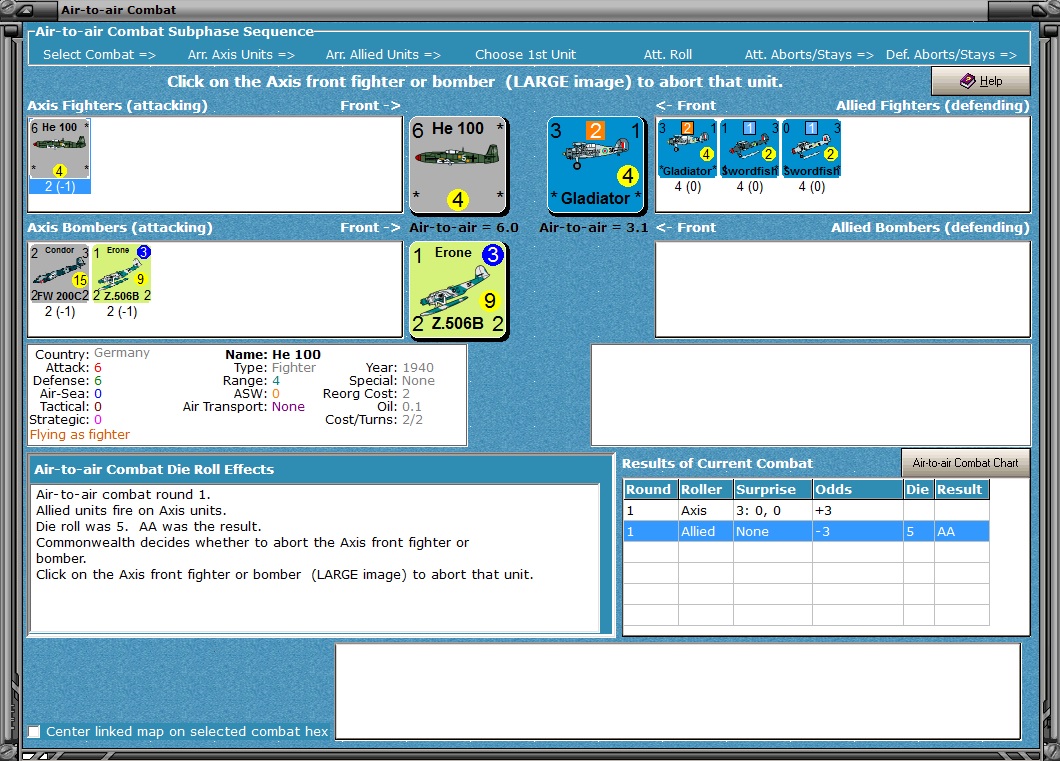This screenshot has height=761, width=1060.
Task: Click the Round column header
Action: 650,489
